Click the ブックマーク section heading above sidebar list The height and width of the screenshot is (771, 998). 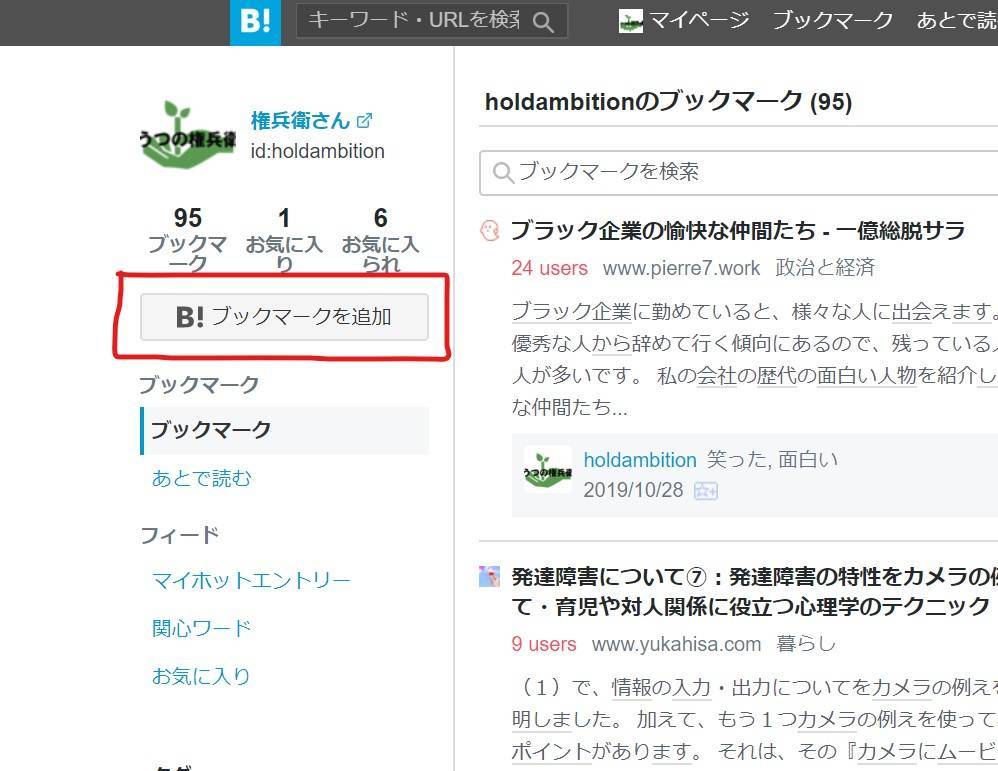click(x=199, y=385)
